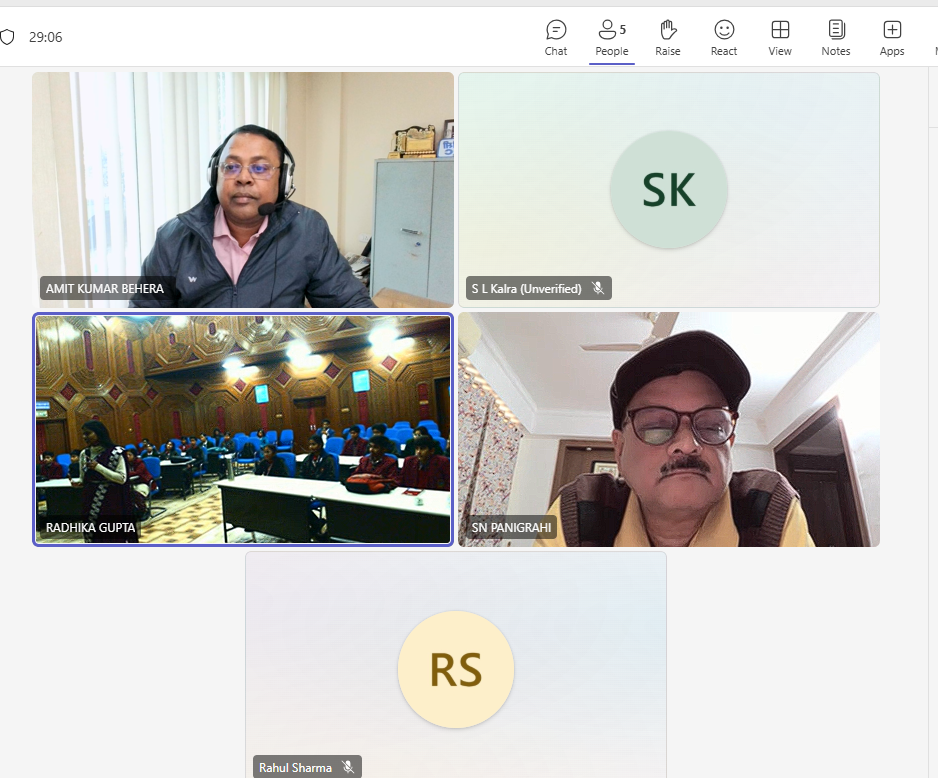Image resolution: width=938 pixels, height=778 pixels.
Task: Click the 29:06 meeting timer
Action: coord(46,37)
